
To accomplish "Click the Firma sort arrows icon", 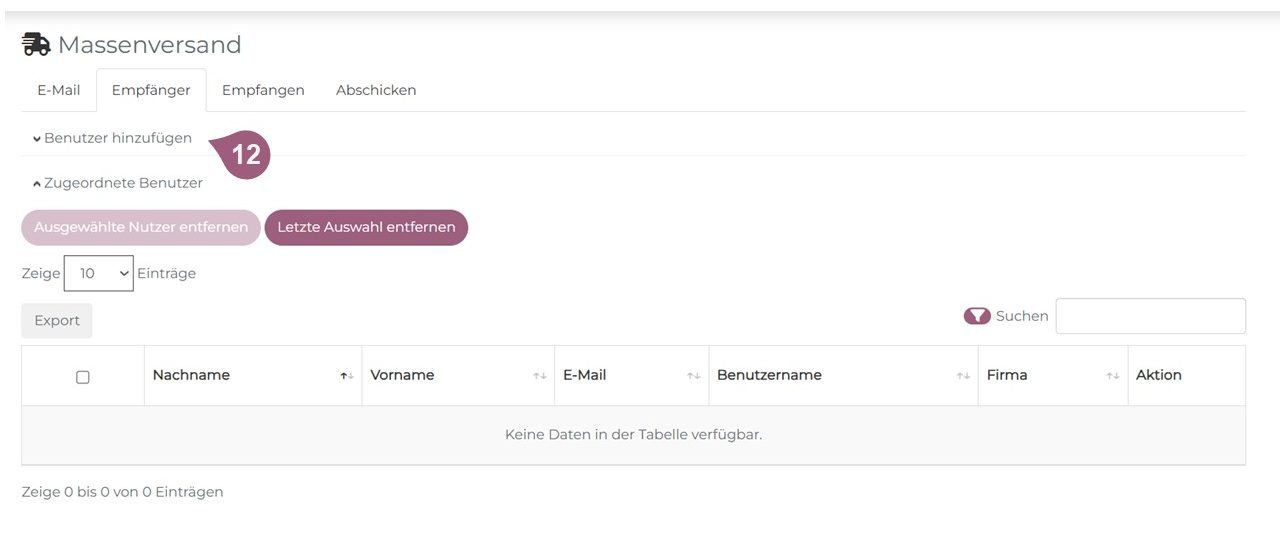I will 1112,376.
